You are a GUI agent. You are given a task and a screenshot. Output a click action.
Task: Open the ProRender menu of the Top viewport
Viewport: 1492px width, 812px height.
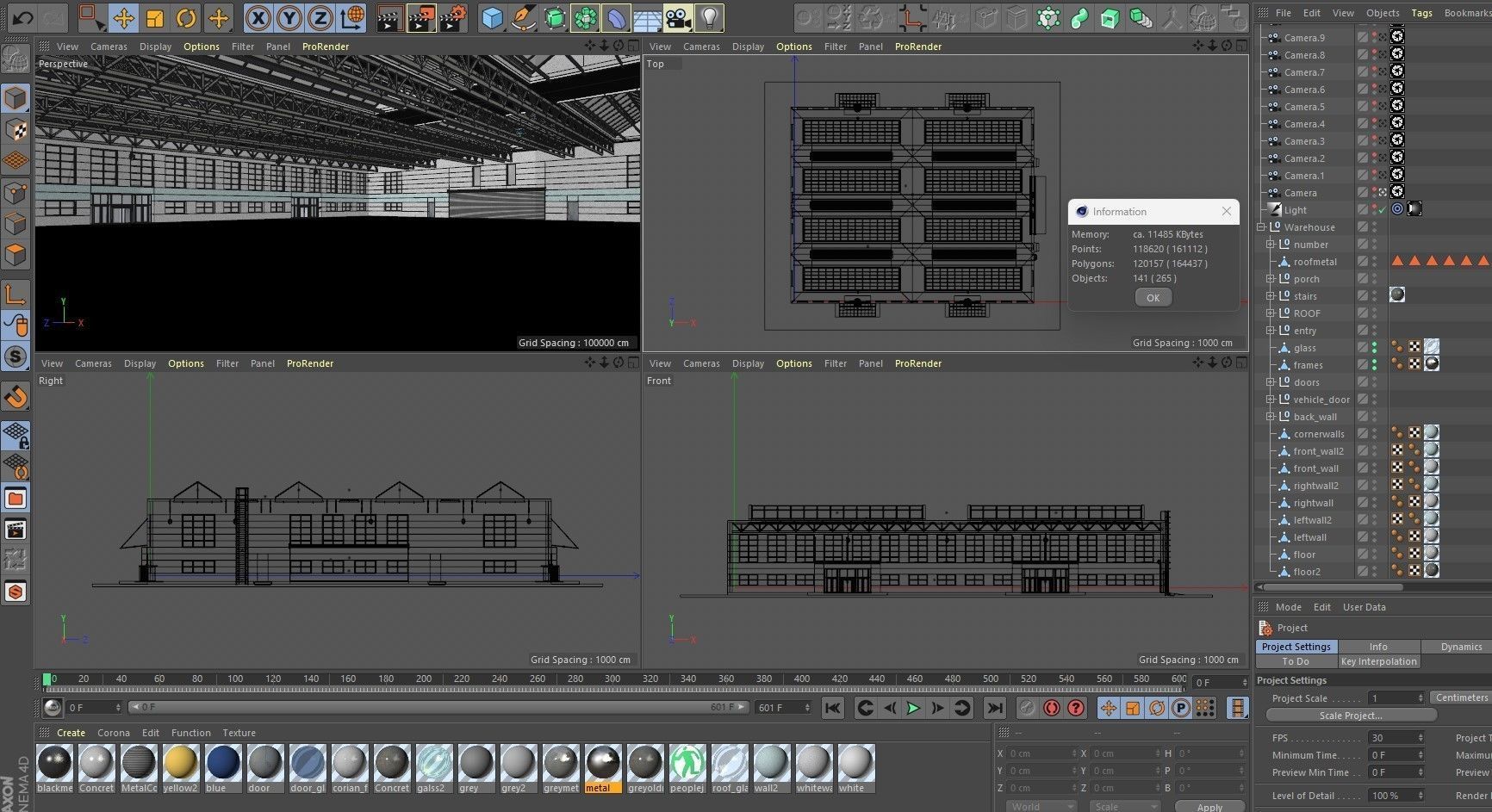[x=918, y=46]
